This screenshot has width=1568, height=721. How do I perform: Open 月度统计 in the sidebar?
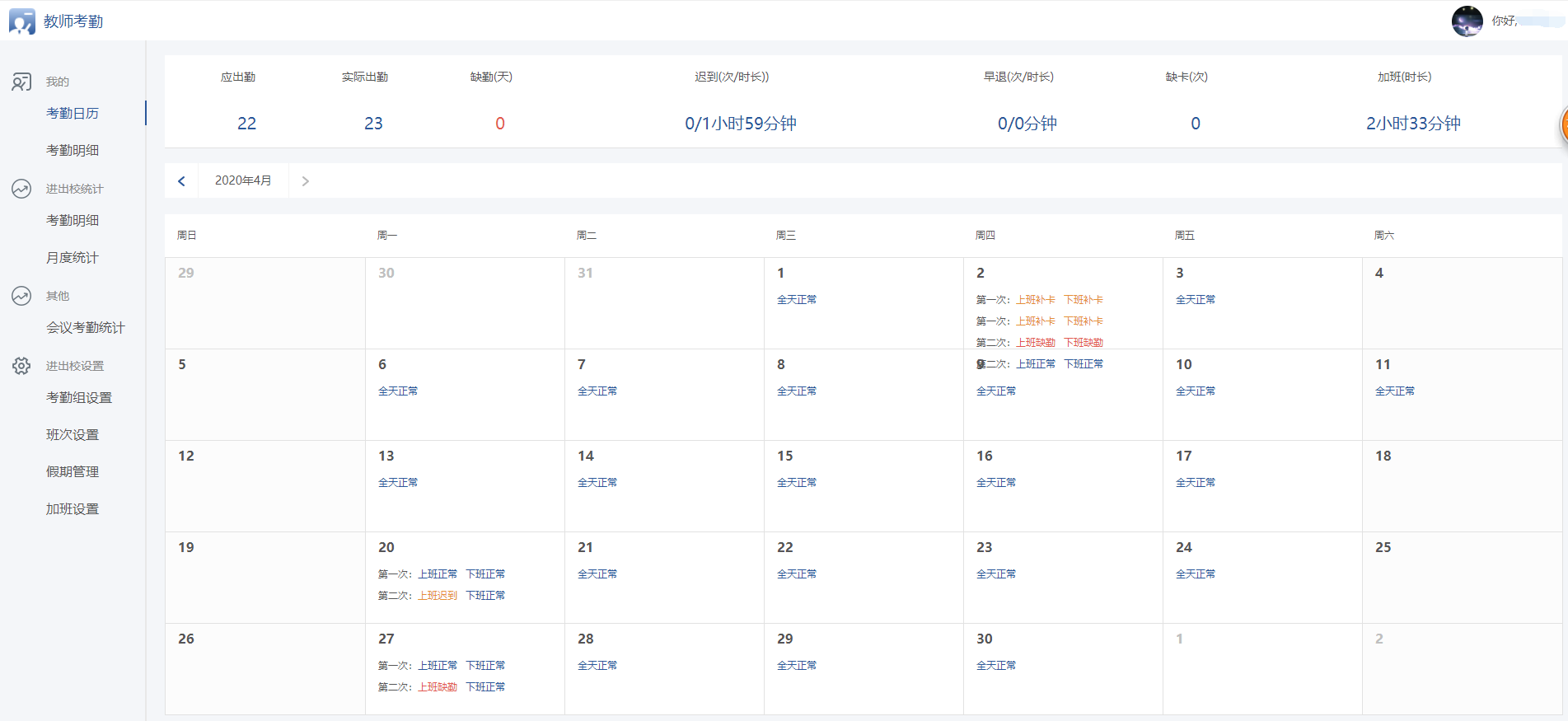coord(73,258)
